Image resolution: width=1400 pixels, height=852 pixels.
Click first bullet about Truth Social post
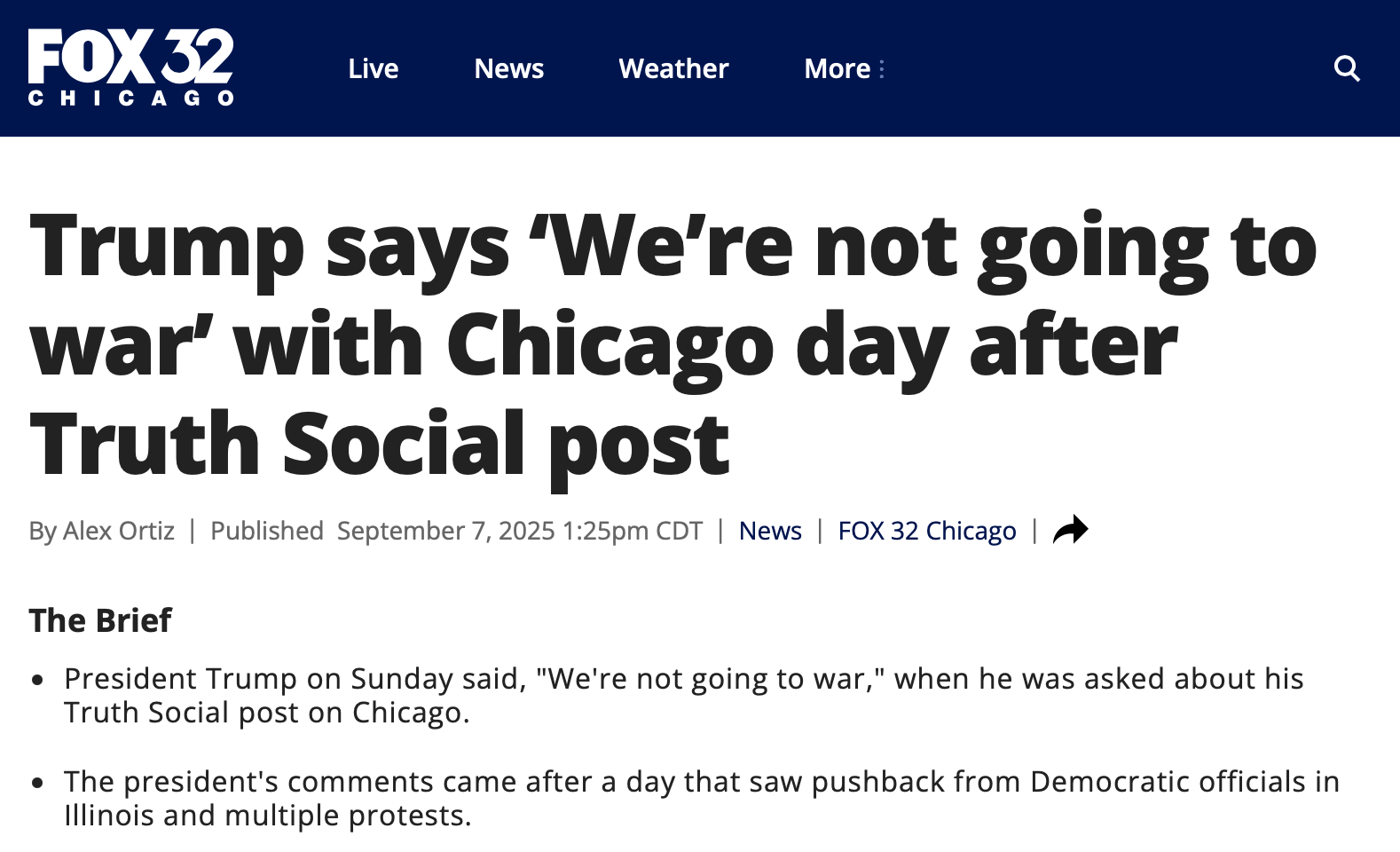click(684, 695)
